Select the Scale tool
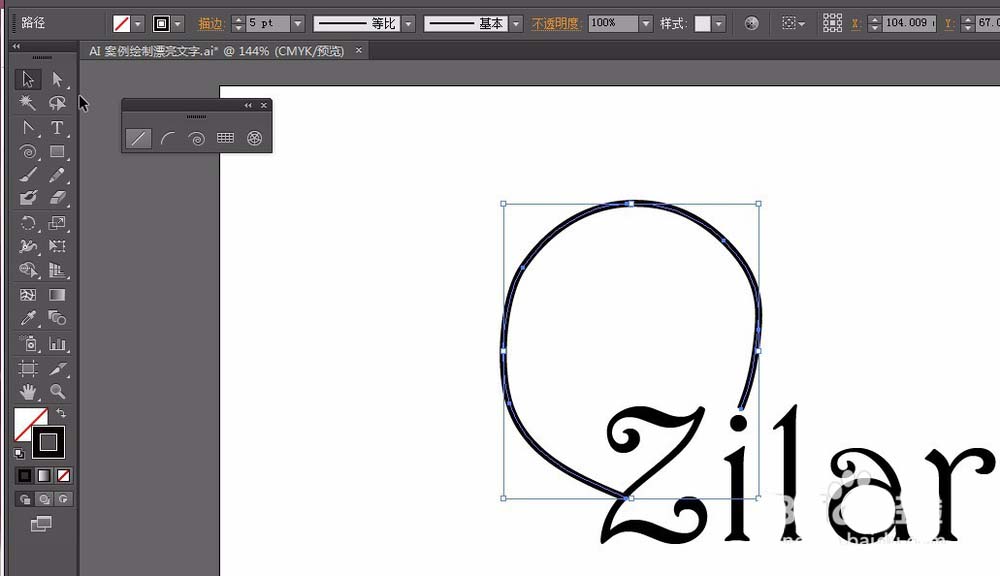 click(x=57, y=223)
